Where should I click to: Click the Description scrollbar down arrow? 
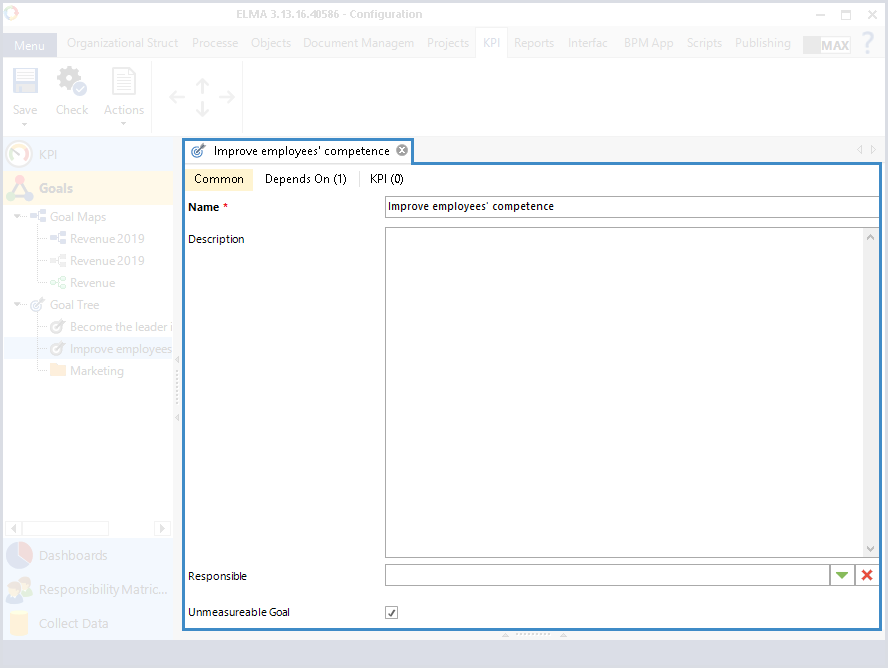click(x=870, y=549)
